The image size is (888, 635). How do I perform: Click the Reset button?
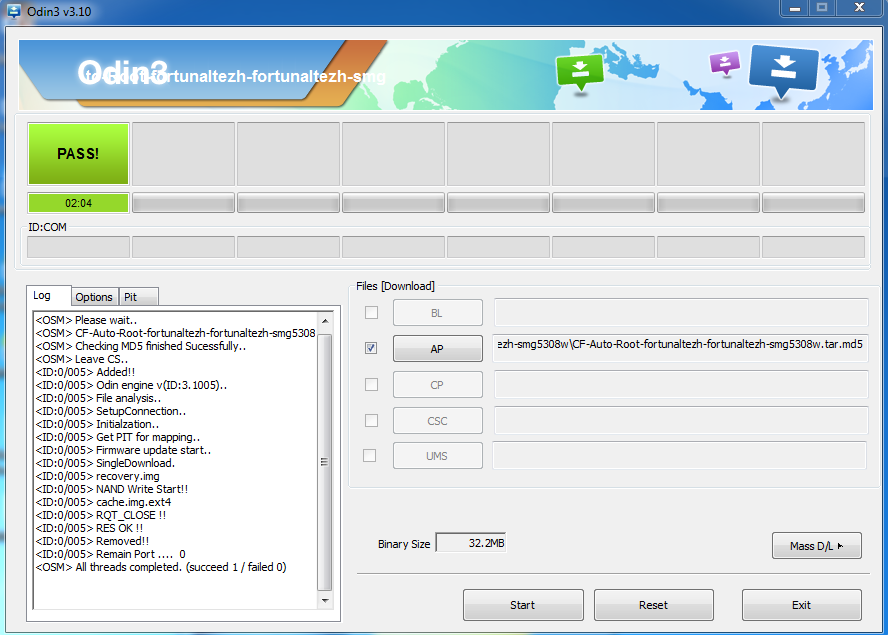tap(654, 604)
